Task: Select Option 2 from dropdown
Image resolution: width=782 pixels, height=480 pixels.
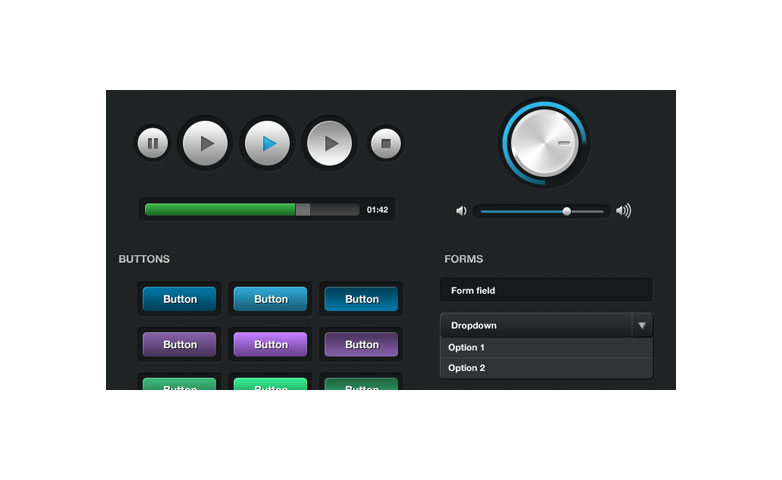Action: pos(547,368)
